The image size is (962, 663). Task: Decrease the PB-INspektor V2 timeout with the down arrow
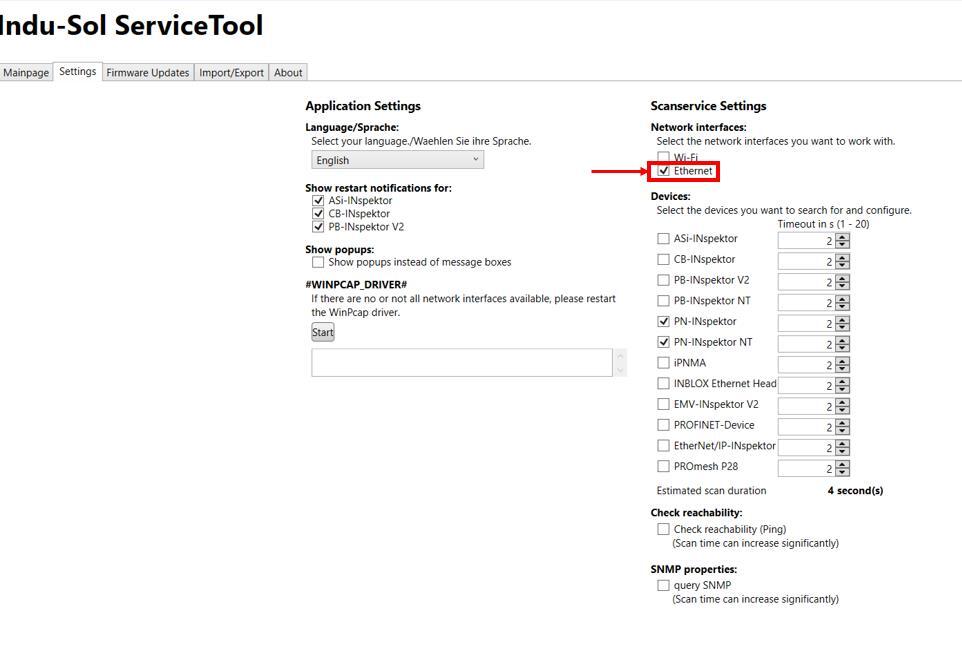(x=843, y=286)
